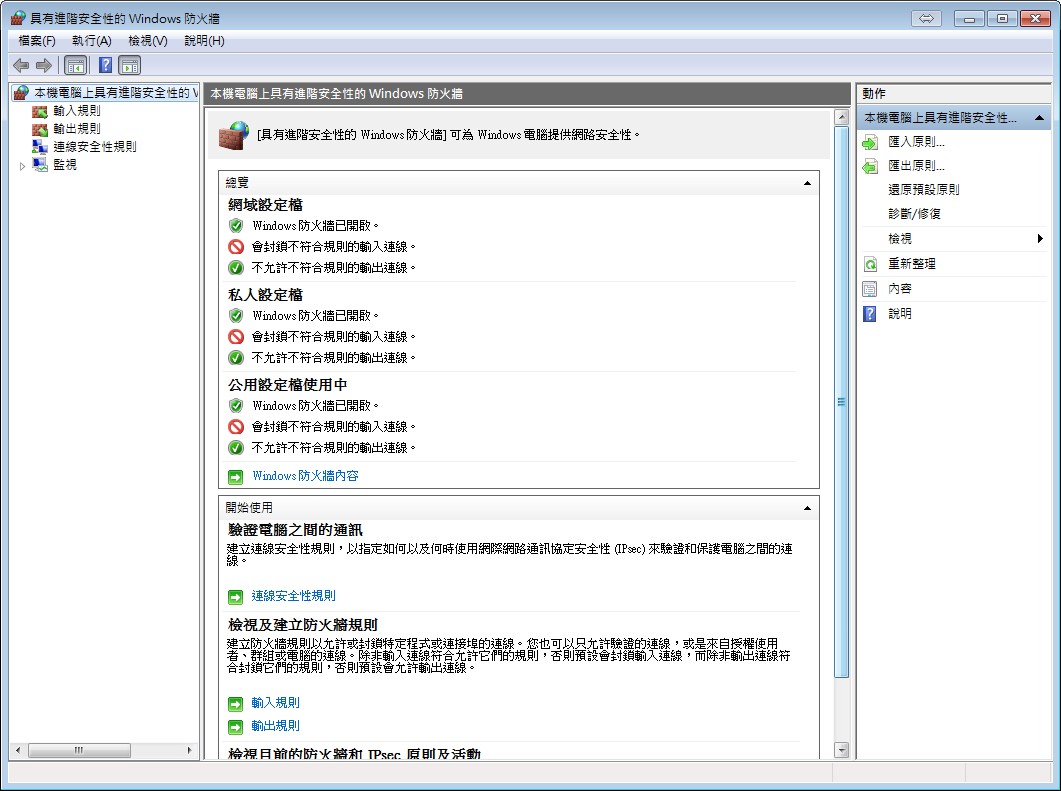Select the root 本機電腦上具有進階安全性的 tree node
The height and width of the screenshot is (791, 1061).
coord(115,93)
